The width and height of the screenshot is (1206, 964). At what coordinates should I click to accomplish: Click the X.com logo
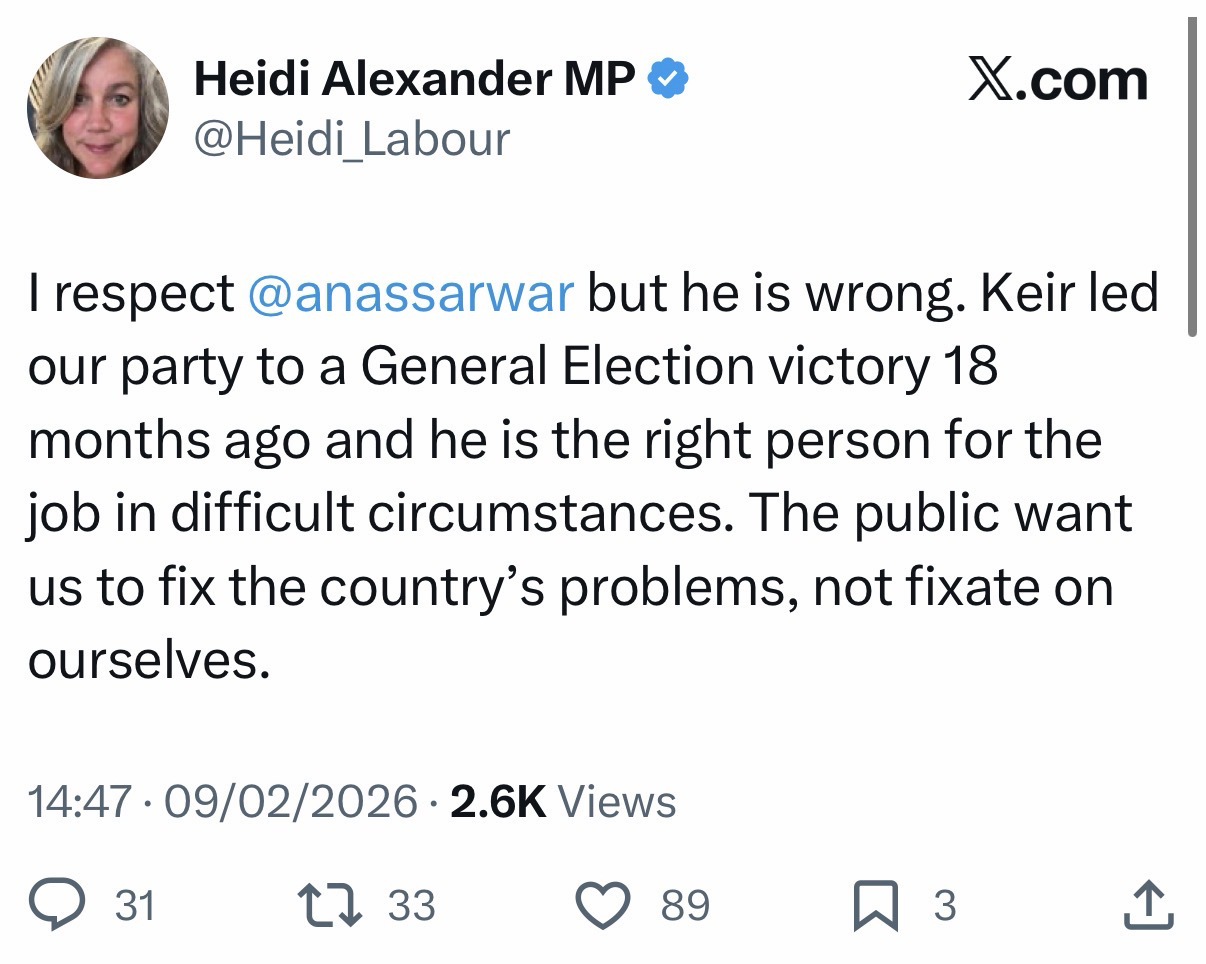1057,80
